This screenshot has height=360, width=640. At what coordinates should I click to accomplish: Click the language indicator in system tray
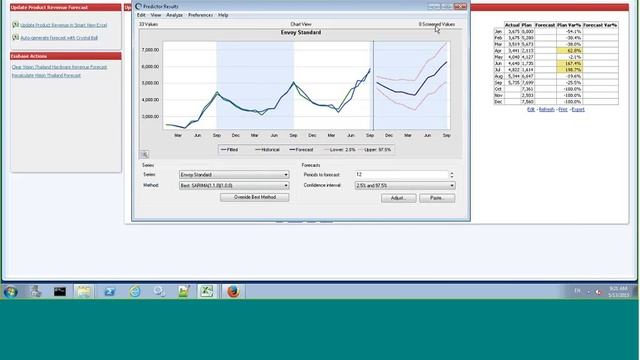(x=577, y=291)
